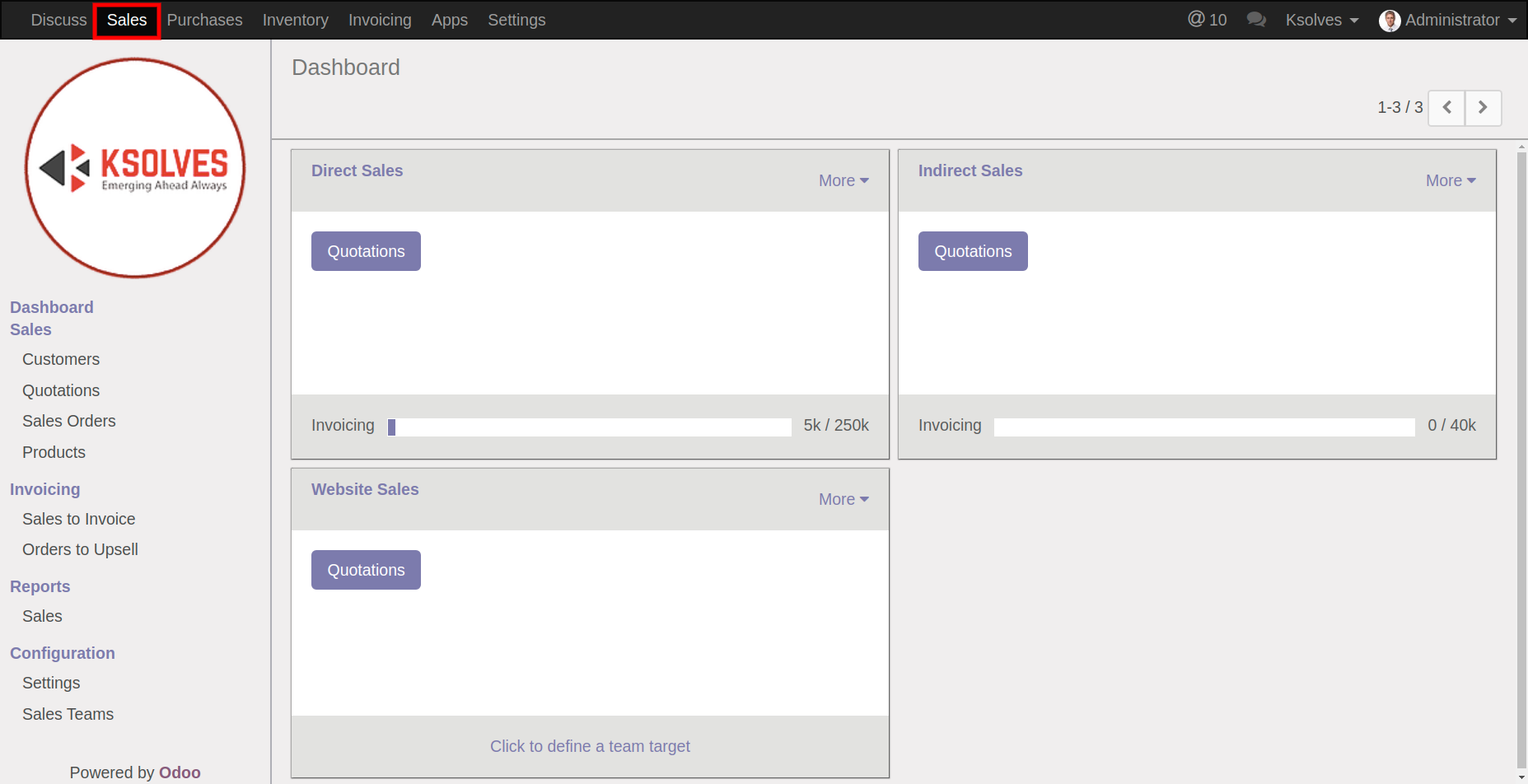Expand the Direct Sales More dropdown
The height and width of the screenshot is (784, 1528).
pyautogui.click(x=843, y=180)
